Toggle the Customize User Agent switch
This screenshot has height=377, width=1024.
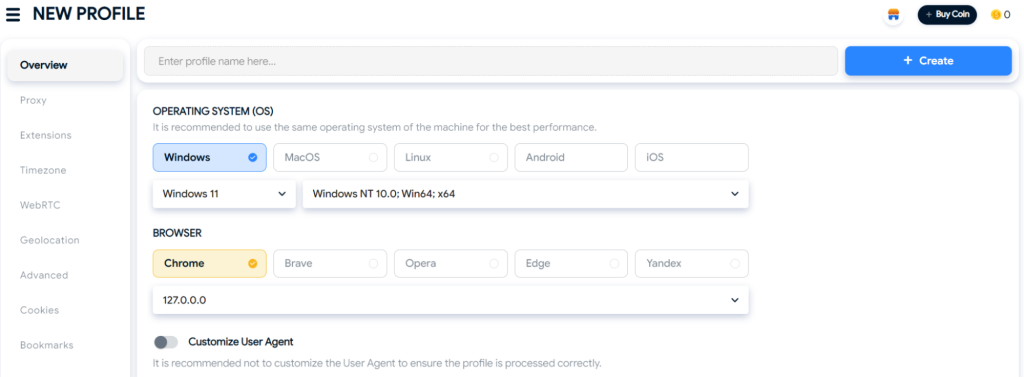click(166, 342)
